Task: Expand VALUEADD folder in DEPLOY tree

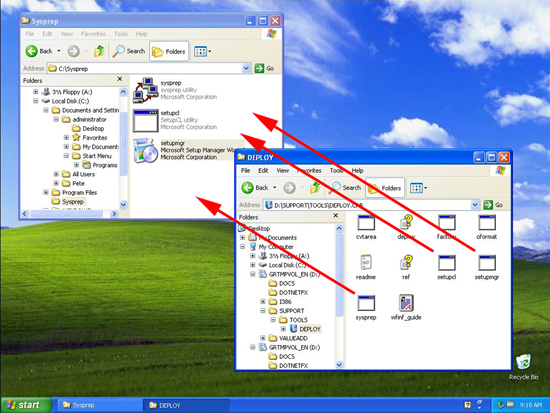Action: [263, 338]
